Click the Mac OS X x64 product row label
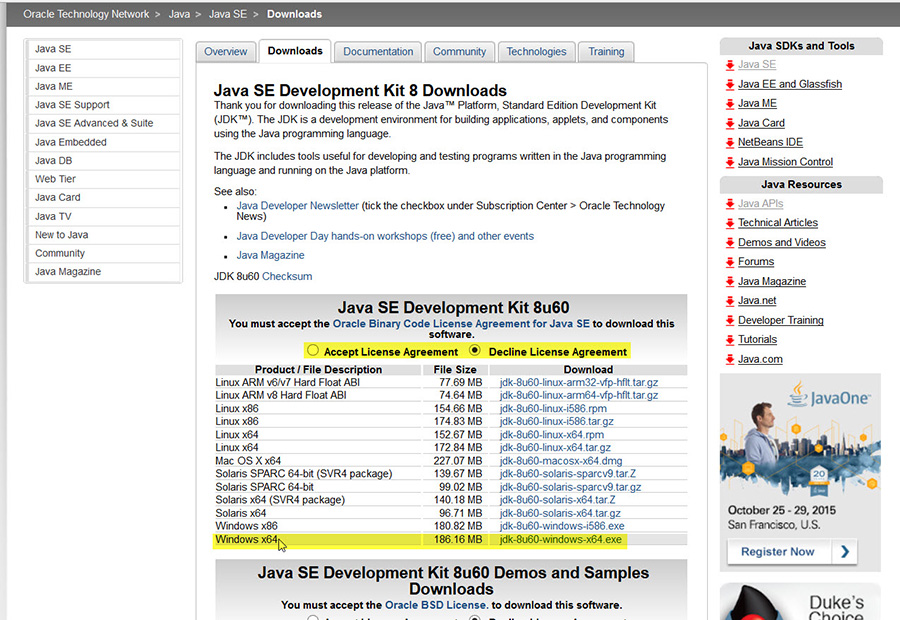This screenshot has width=900, height=620. point(248,461)
